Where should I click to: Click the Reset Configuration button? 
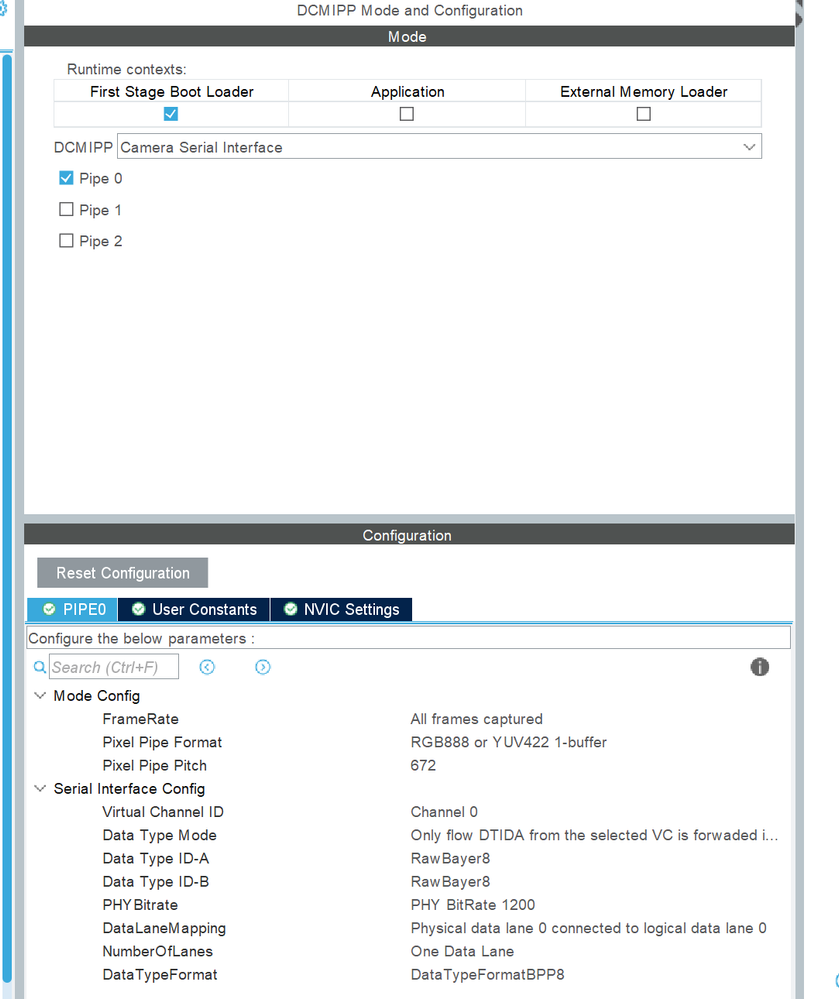(122, 573)
